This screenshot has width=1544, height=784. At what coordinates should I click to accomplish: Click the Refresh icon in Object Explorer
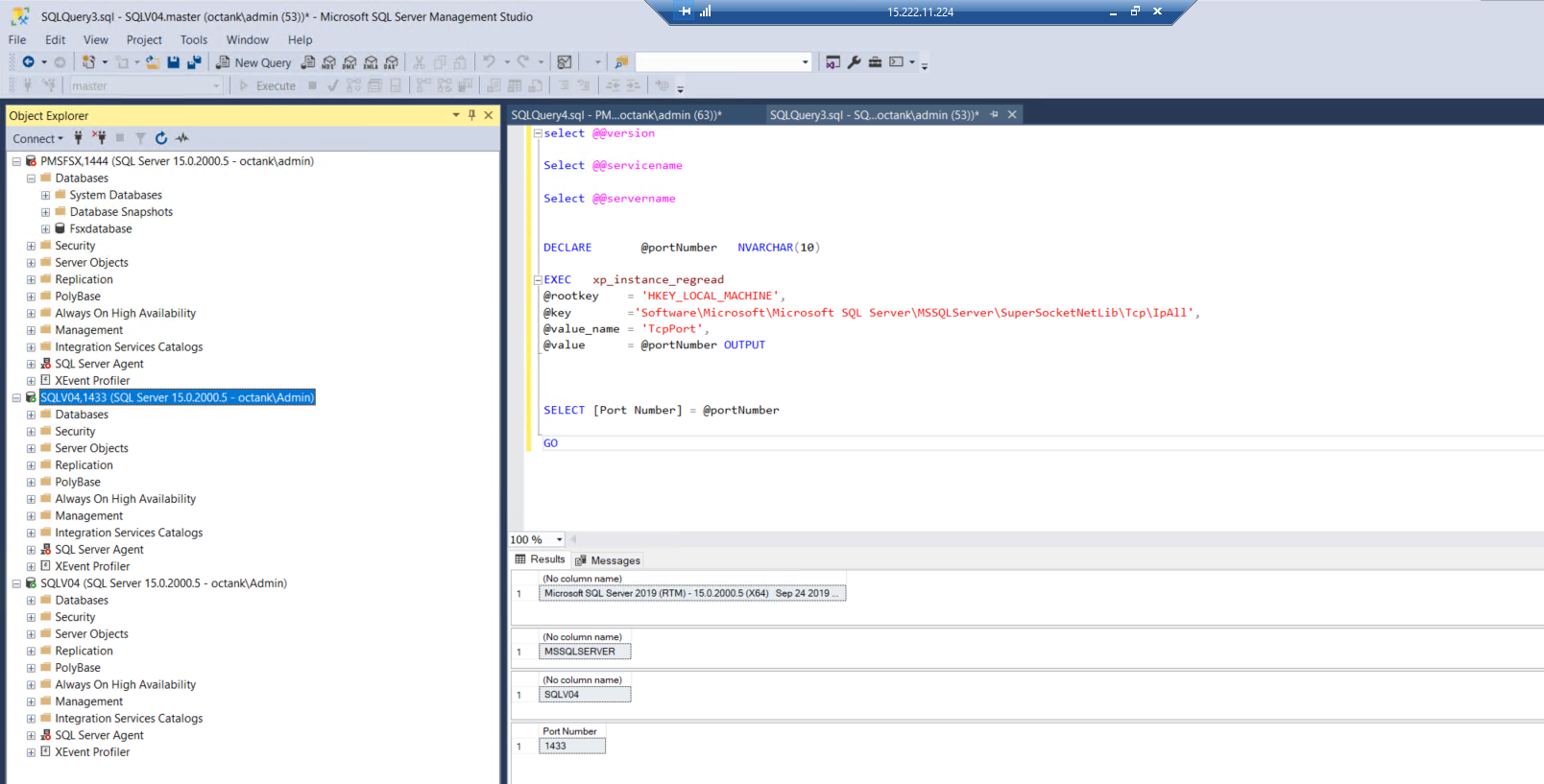click(161, 138)
